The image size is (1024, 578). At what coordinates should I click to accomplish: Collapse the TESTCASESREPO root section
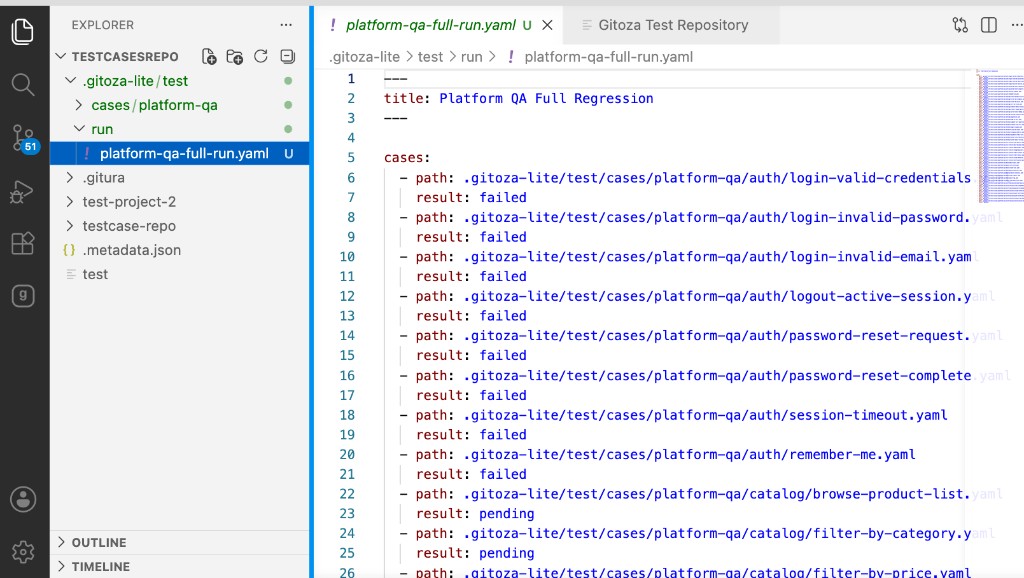(x=61, y=56)
